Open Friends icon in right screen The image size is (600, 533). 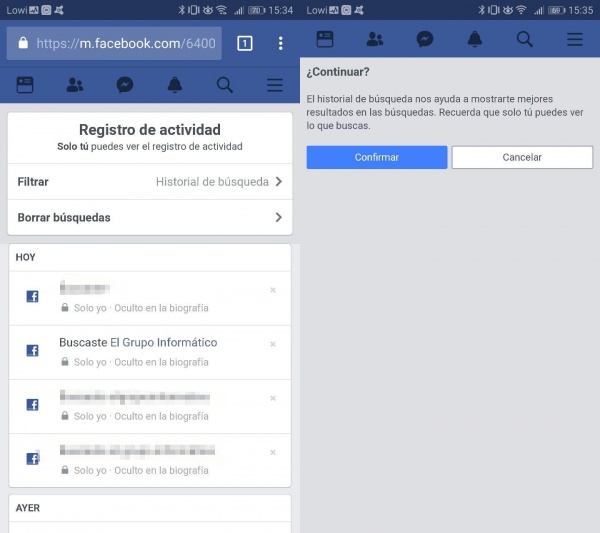tap(375, 39)
